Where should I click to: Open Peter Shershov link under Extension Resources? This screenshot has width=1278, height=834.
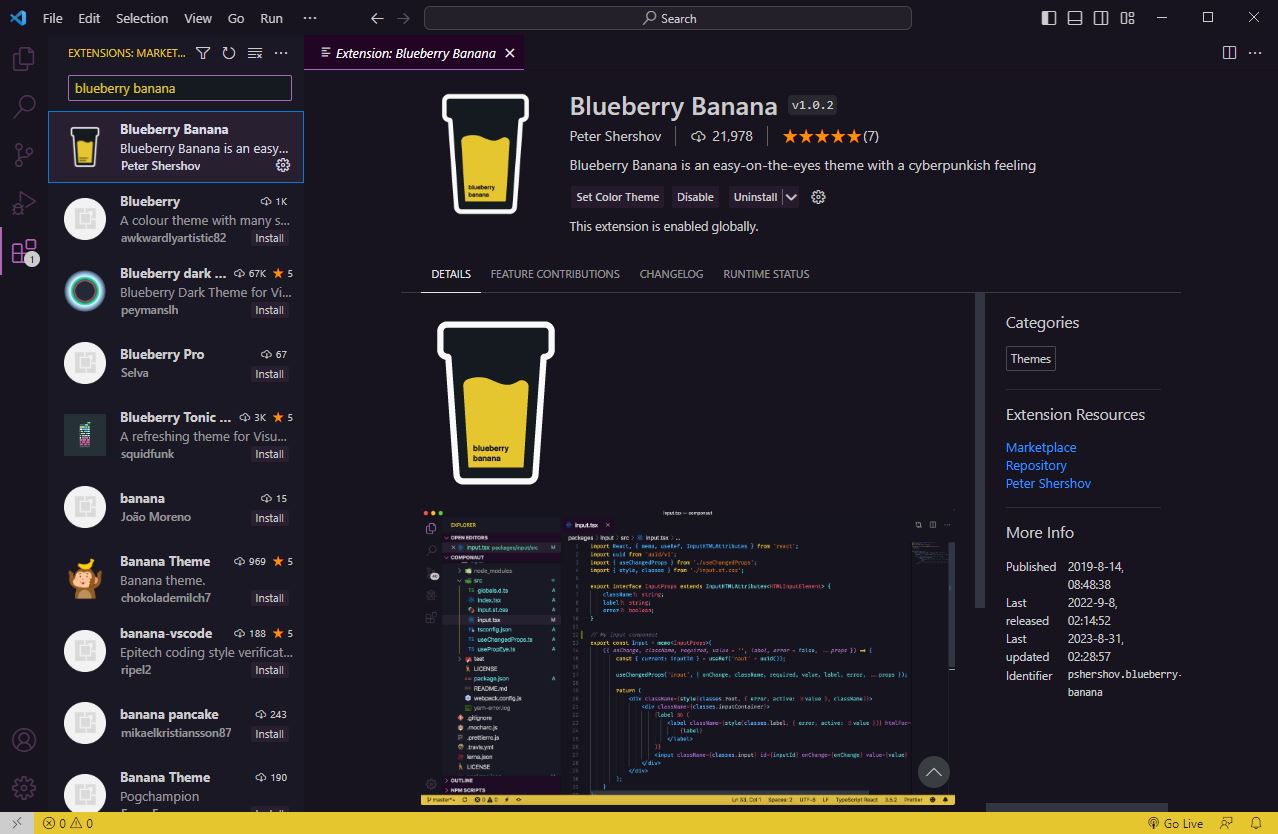1048,483
